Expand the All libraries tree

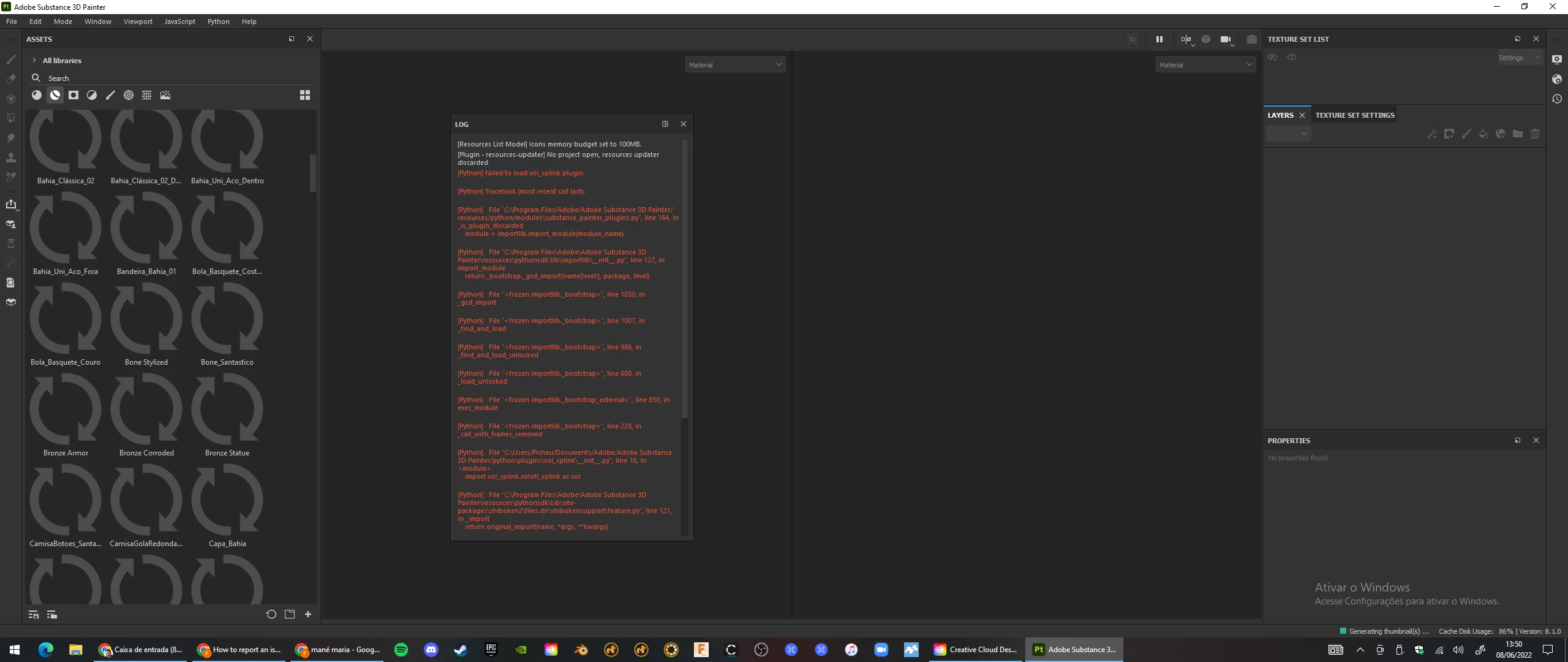(x=34, y=61)
